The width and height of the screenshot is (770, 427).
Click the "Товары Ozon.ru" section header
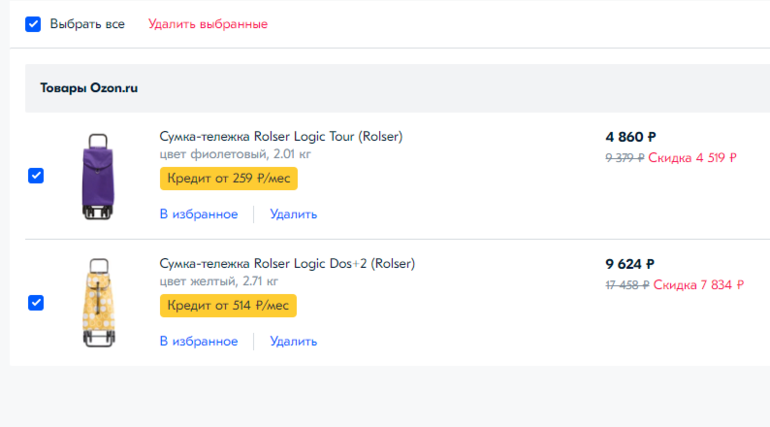(x=89, y=88)
